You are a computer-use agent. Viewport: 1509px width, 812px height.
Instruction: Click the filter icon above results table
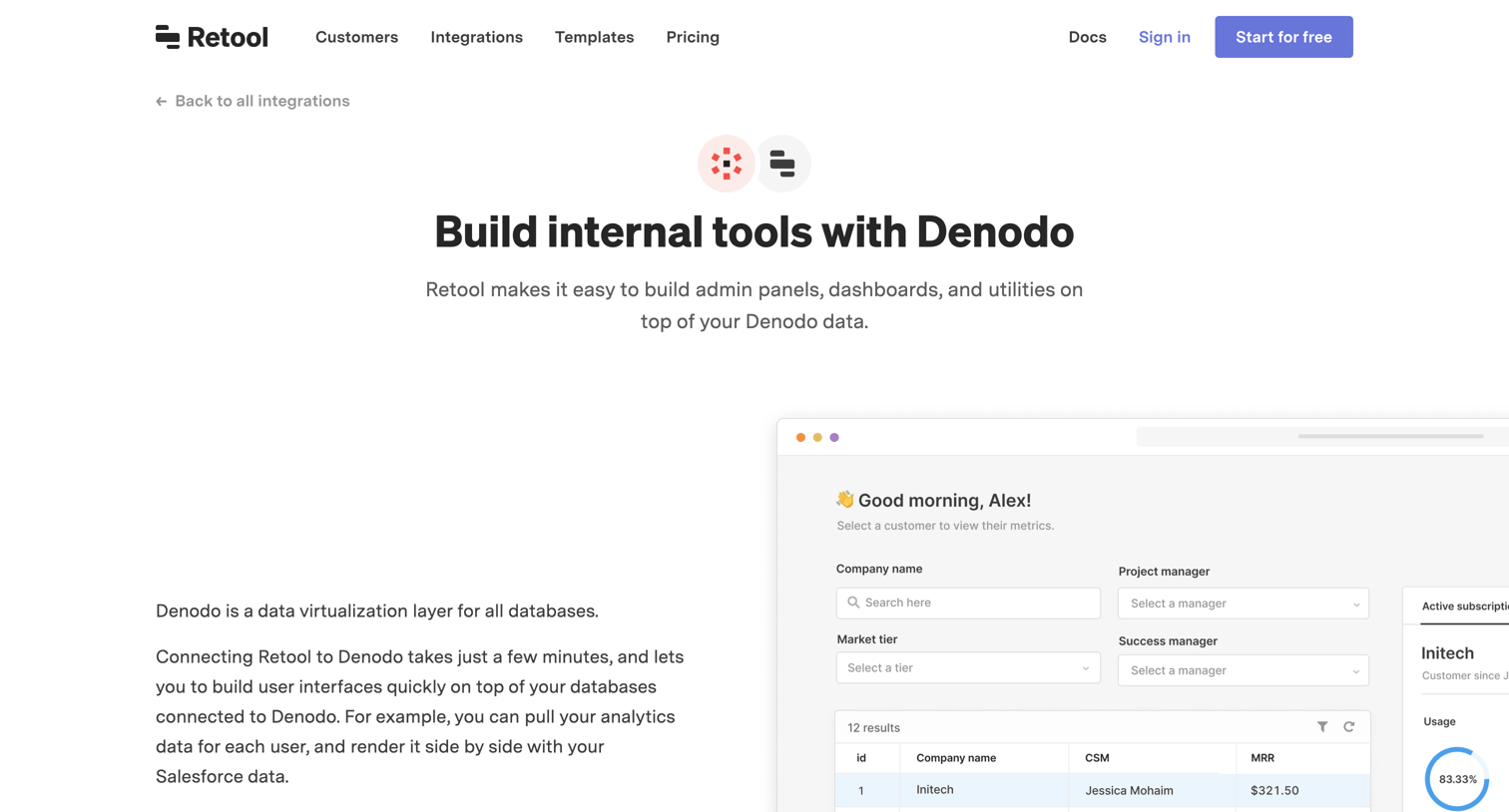[x=1322, y=727]
